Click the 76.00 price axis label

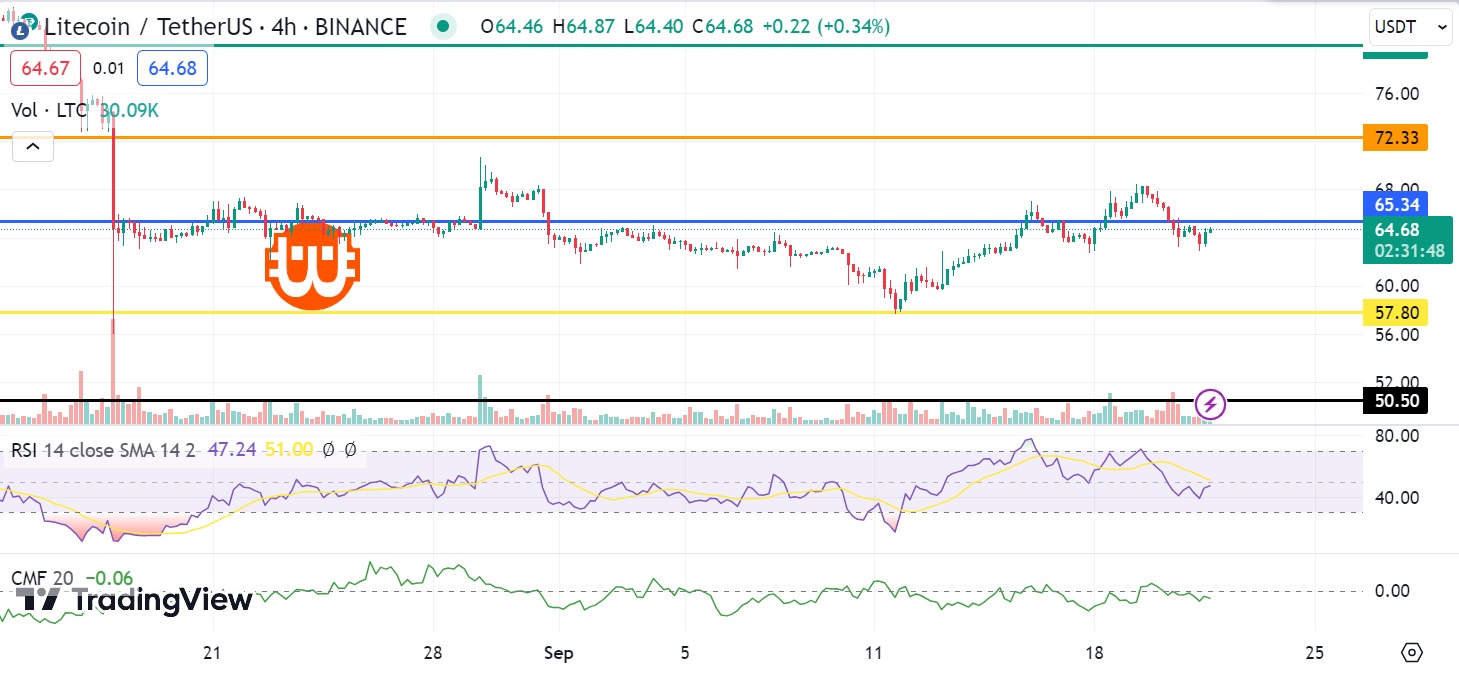pos(1397,94)
